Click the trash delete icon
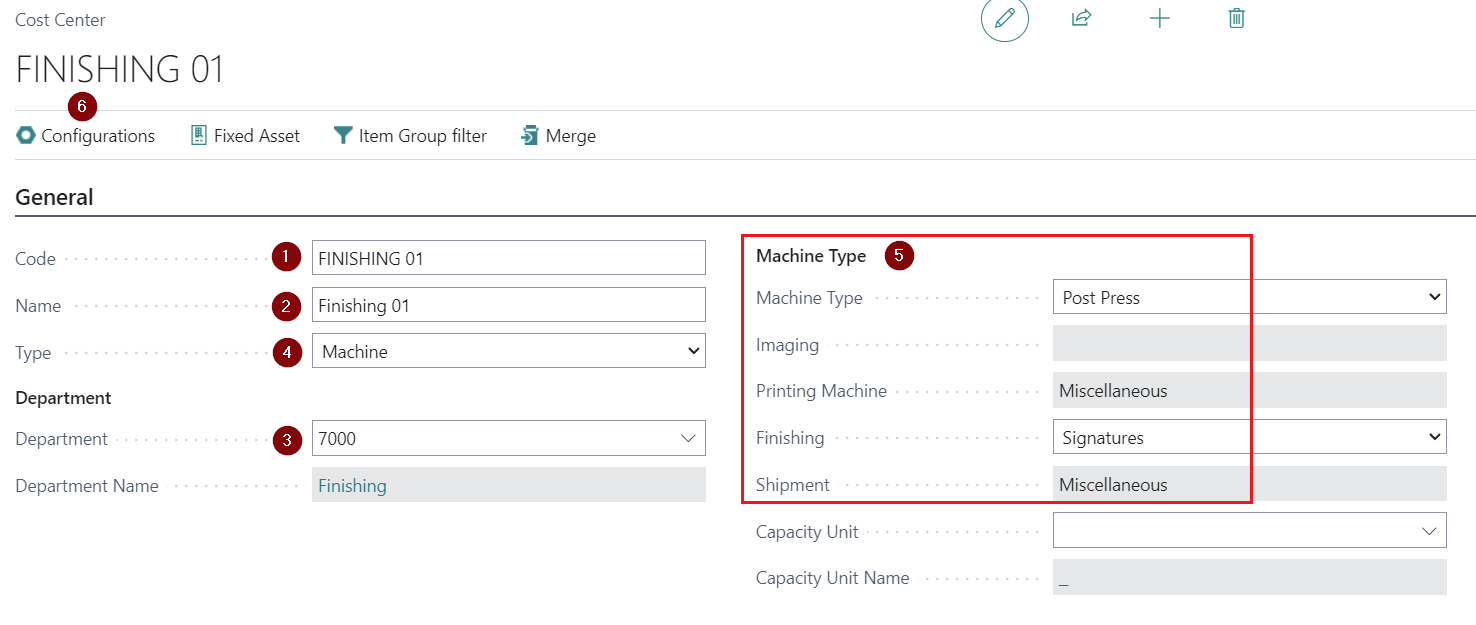Image resolution: width=1476 pixels, height=625 pixels. click(x=1237, y=18)
